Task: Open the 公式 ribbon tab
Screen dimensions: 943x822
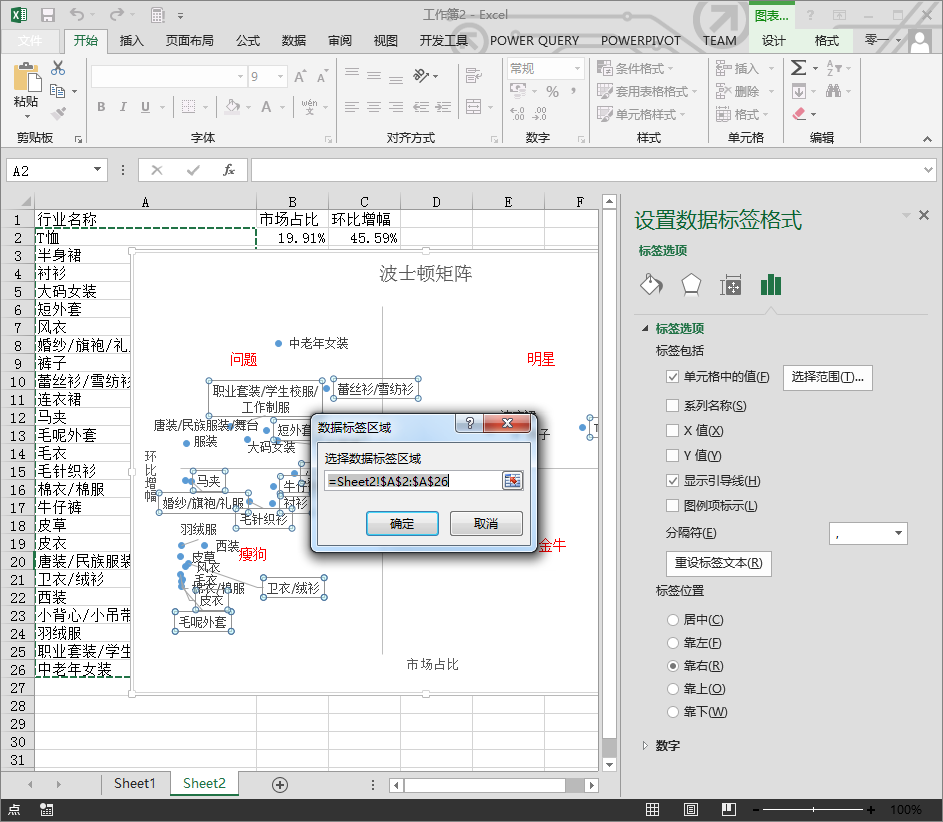Action: (248, 40)
